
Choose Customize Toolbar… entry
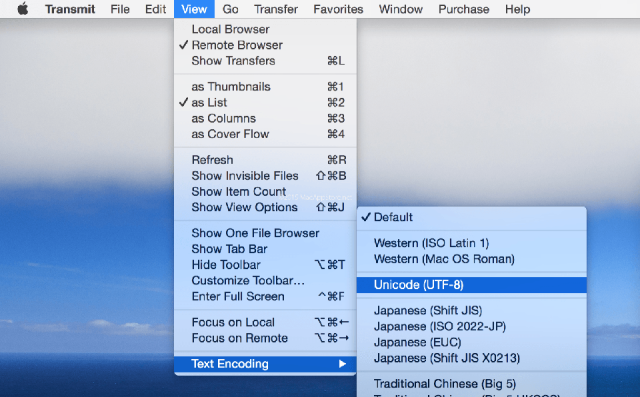(x=265, y=280)
